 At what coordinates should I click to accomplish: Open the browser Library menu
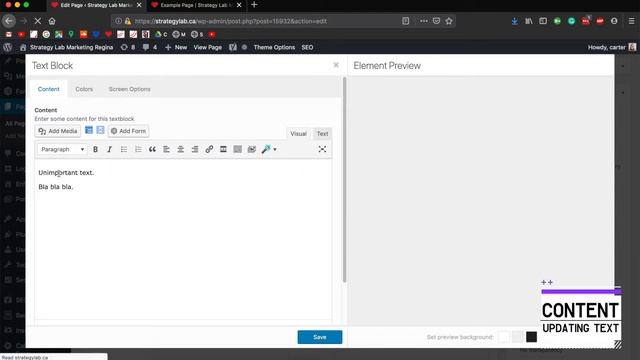[529, 21]
